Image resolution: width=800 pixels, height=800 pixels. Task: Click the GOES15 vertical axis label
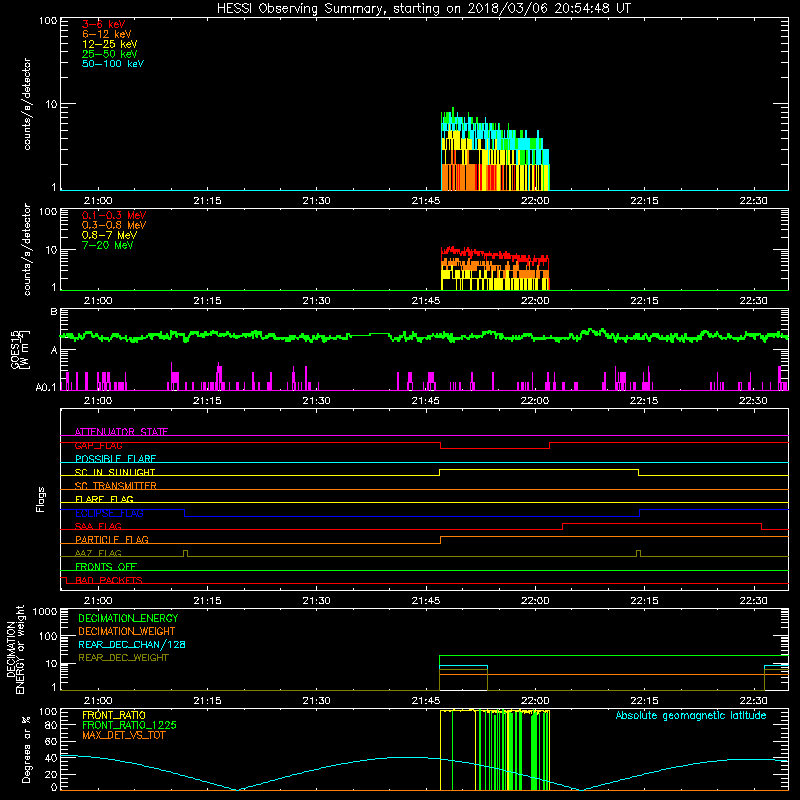20,350
